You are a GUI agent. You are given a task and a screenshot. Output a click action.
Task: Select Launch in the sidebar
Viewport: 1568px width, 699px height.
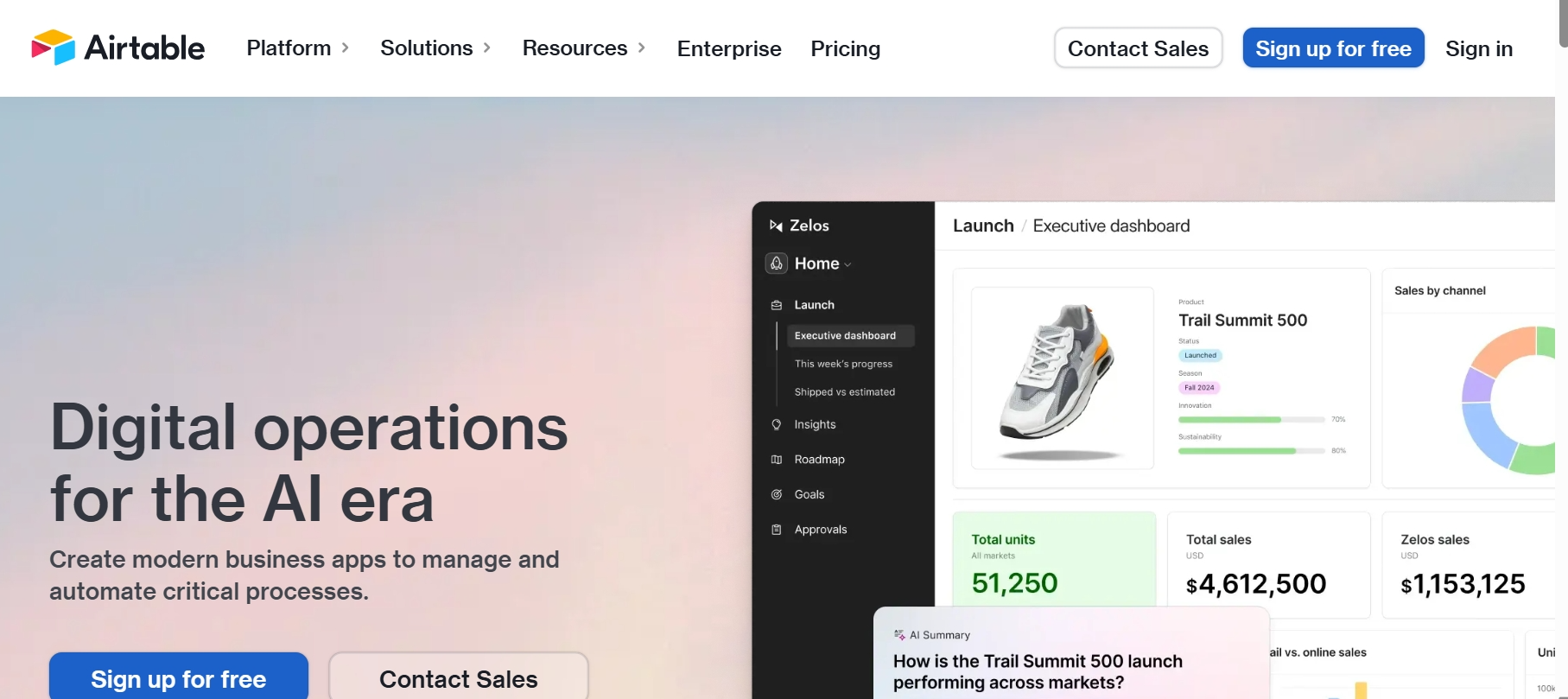click(814, 305)
